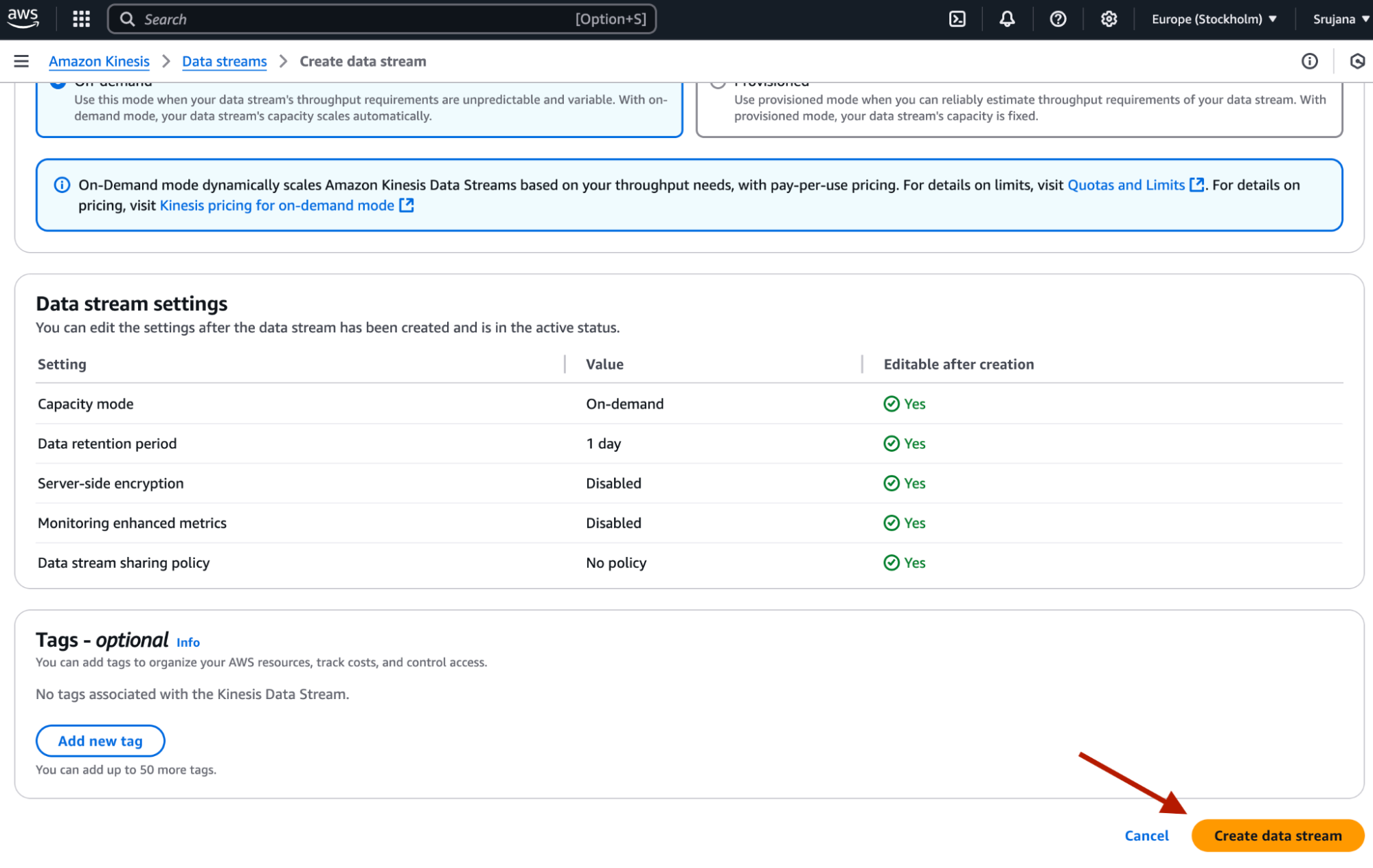Screen dimensions: 1373x868
Task: Open the help question mark menu
Action: tap(1058, 19)
